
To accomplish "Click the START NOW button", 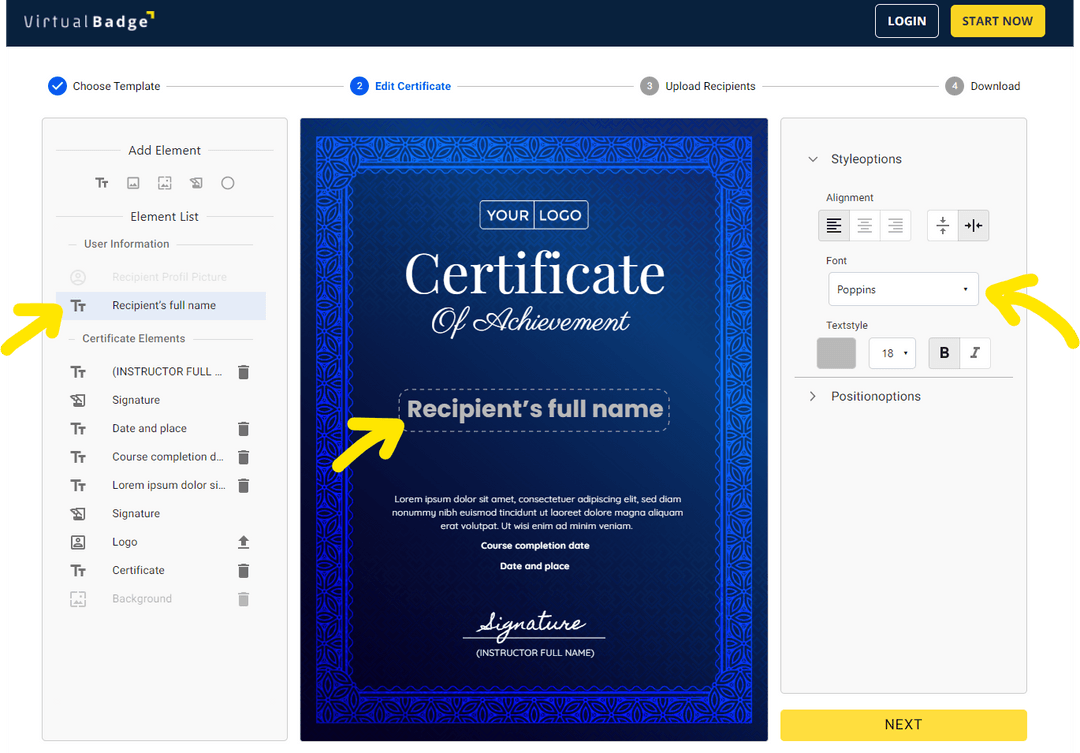I will click(997, 20).
